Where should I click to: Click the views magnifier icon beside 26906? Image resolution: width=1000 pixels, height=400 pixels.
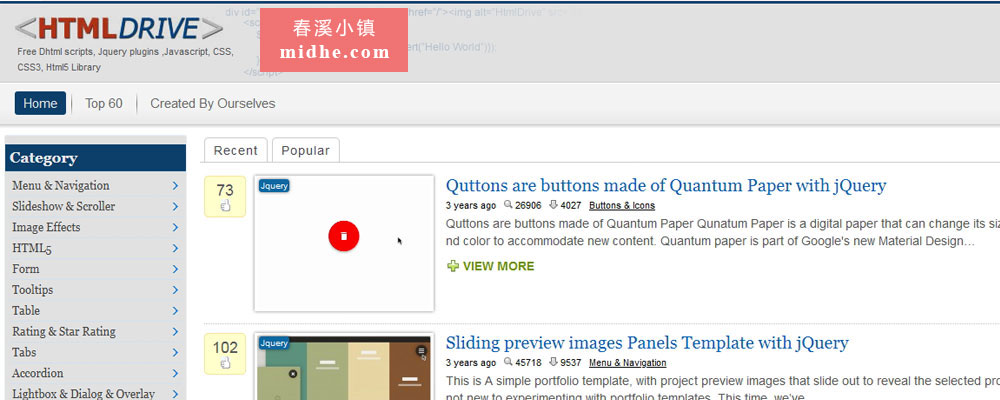508,205
